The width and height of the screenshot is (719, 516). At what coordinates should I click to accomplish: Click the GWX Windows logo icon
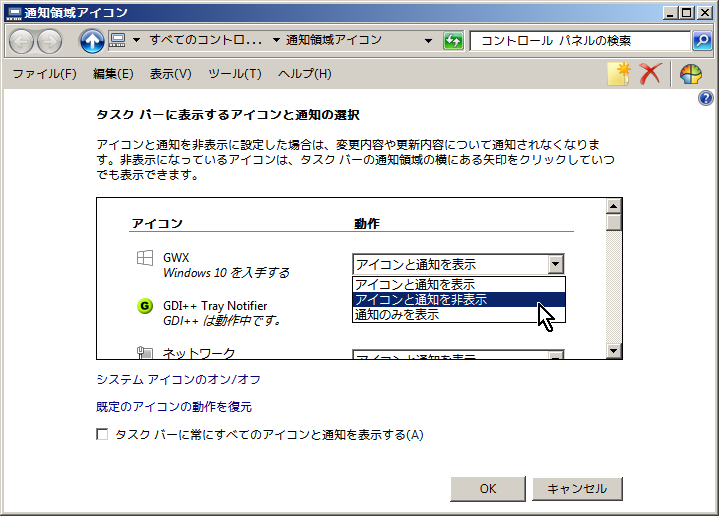coord(145,258)
